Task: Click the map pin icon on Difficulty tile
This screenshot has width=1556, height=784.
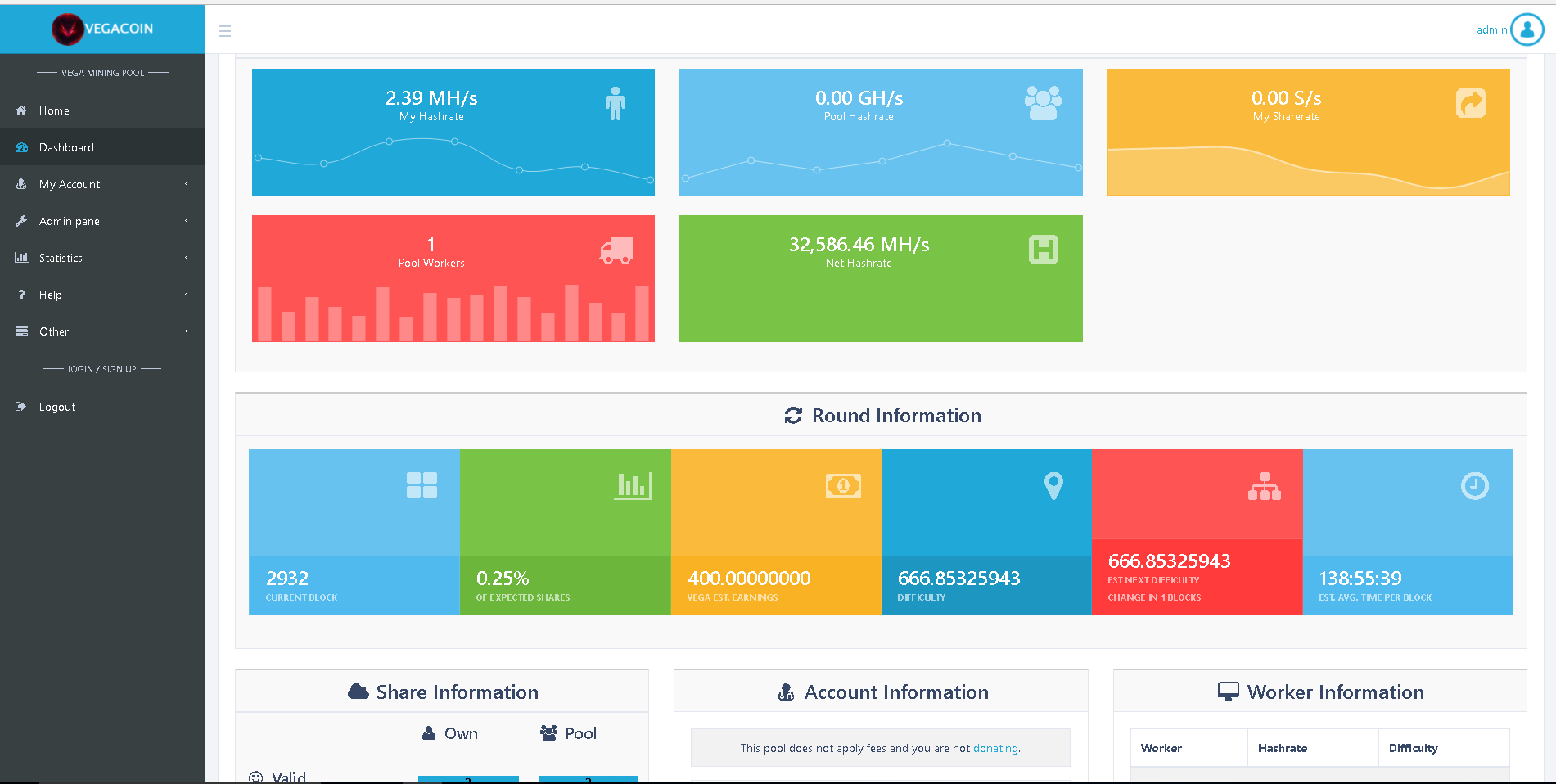Action: click(x=1054, y=486)
